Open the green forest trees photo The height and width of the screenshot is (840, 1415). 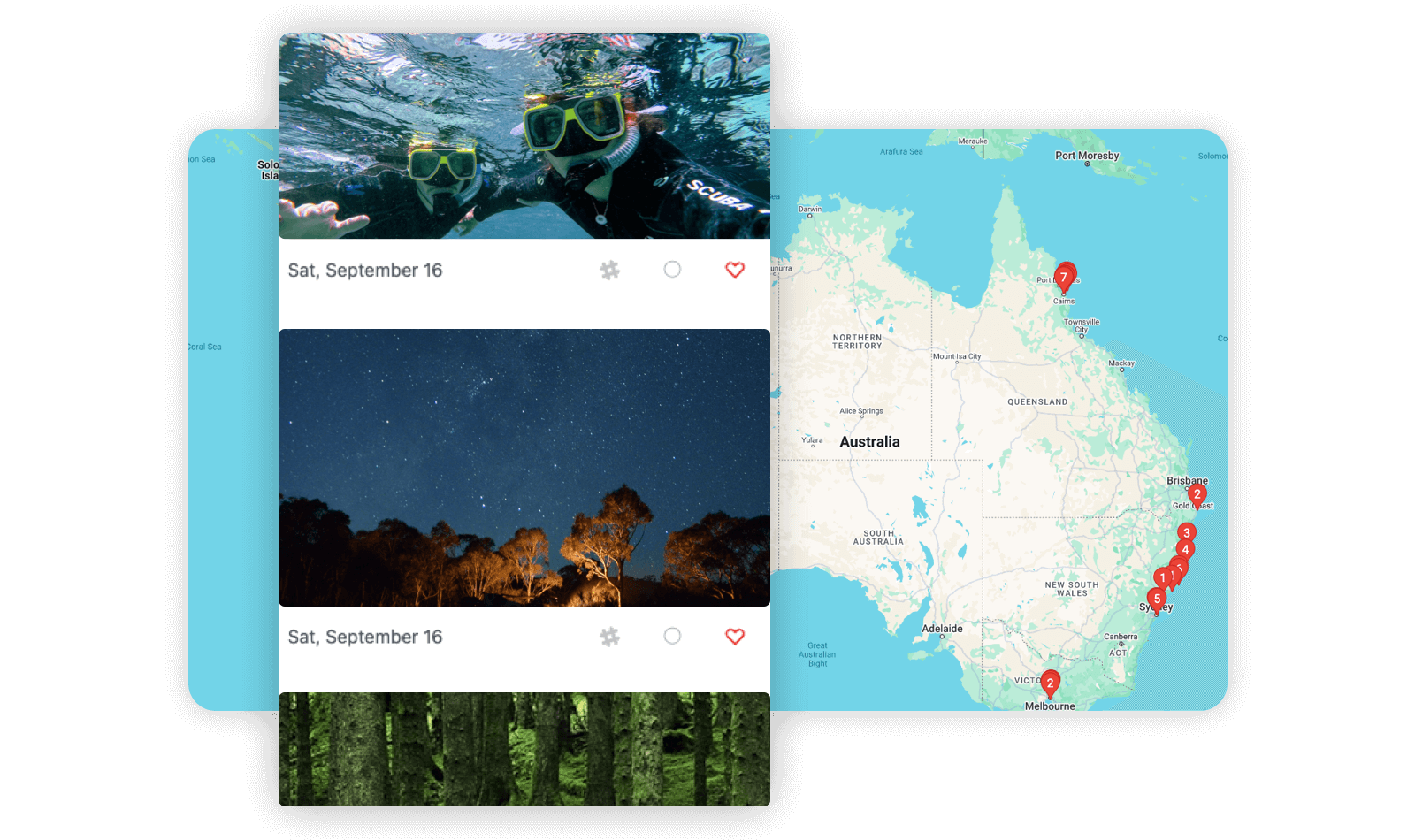pos(524,749)
